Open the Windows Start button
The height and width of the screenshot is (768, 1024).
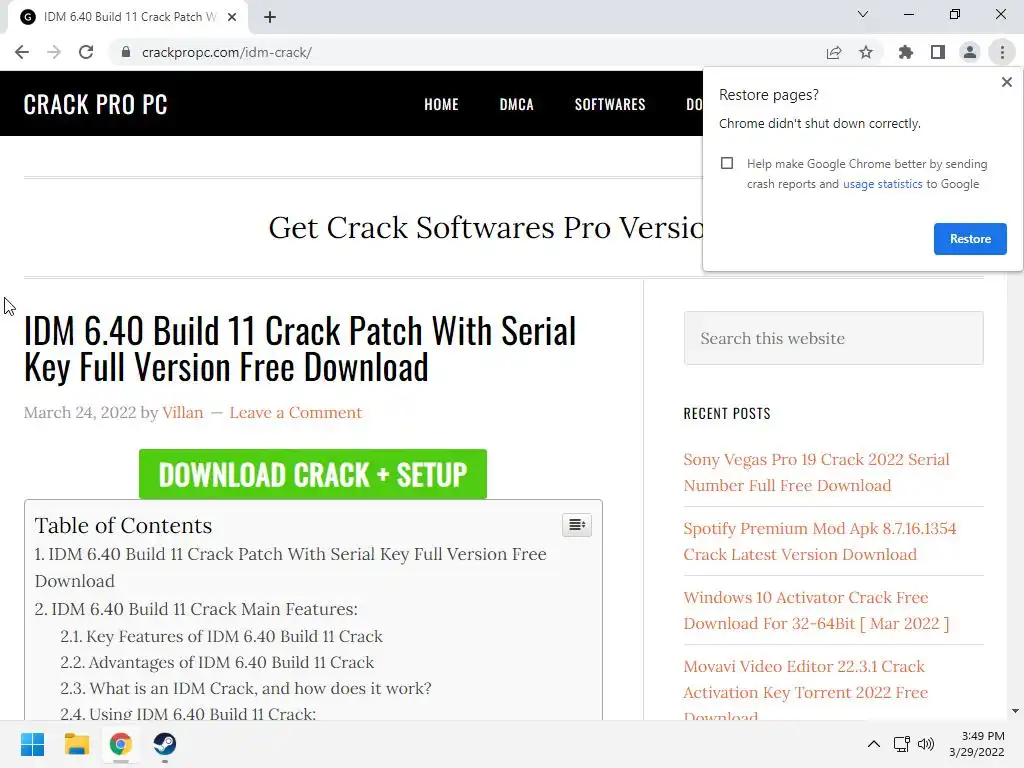tap(32, 744)
